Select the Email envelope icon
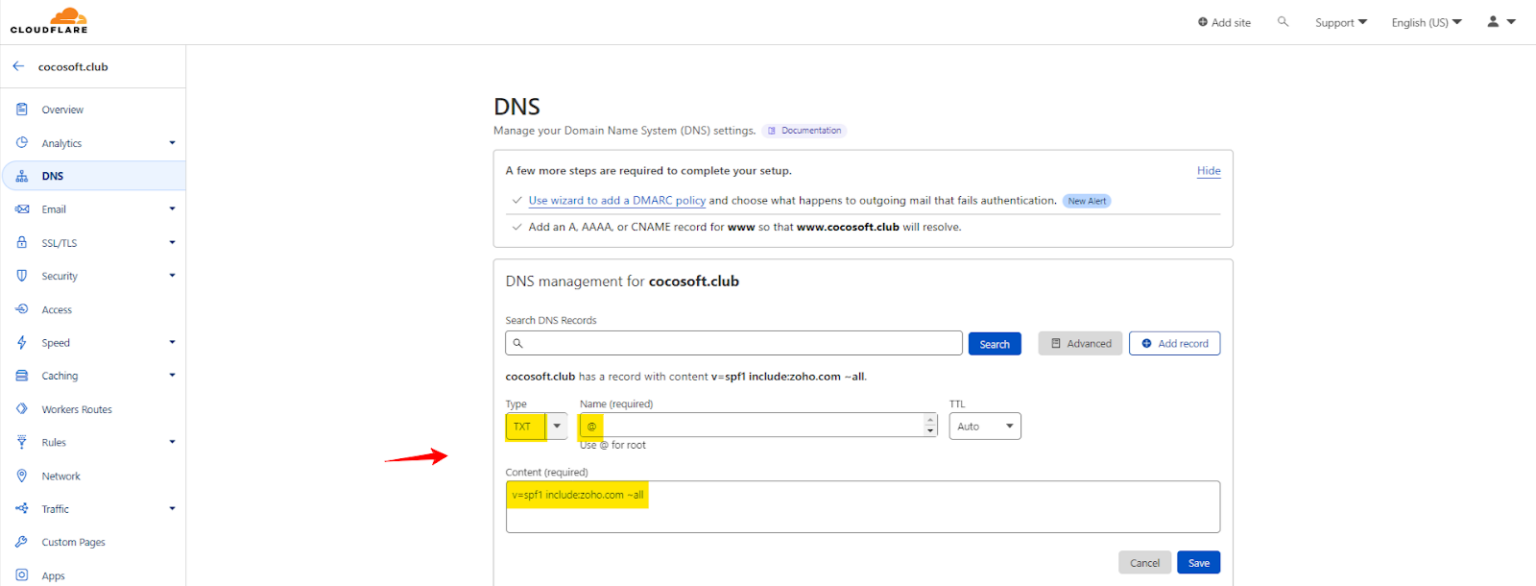1536x586 pixels. point(22,209)
